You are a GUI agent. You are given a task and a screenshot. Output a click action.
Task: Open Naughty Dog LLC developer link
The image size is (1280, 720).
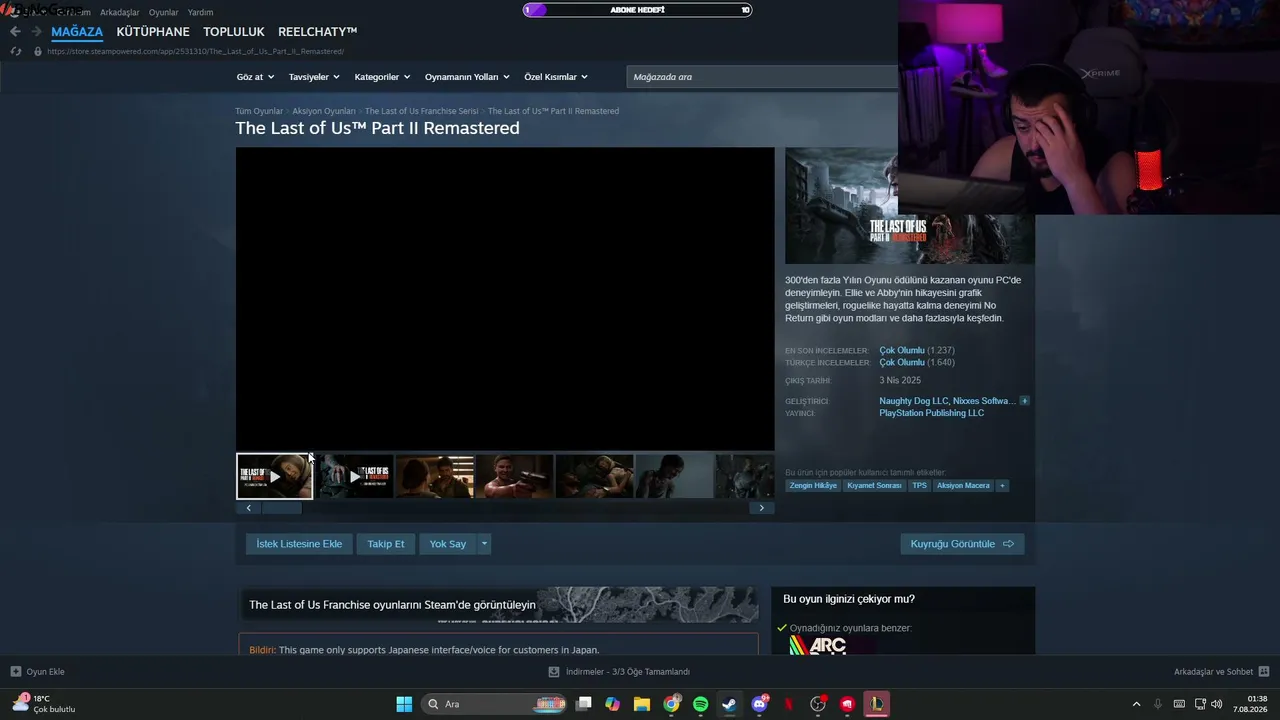point(912,401)
